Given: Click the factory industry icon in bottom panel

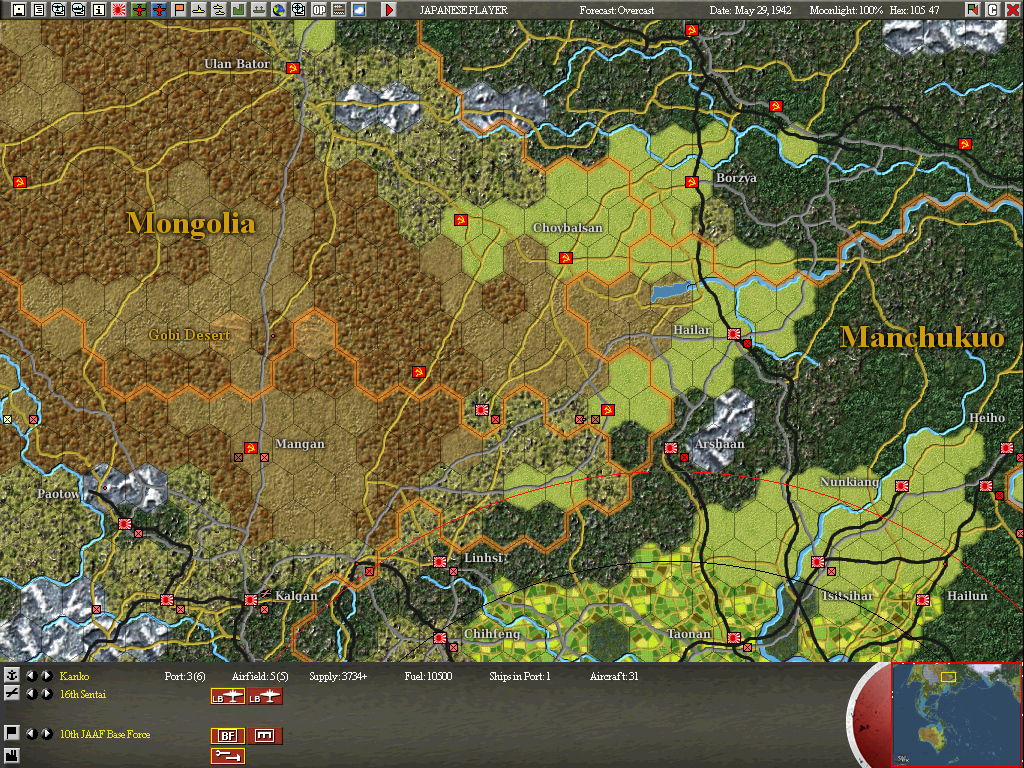Looking at the screenshot, I should coord(11,758).
